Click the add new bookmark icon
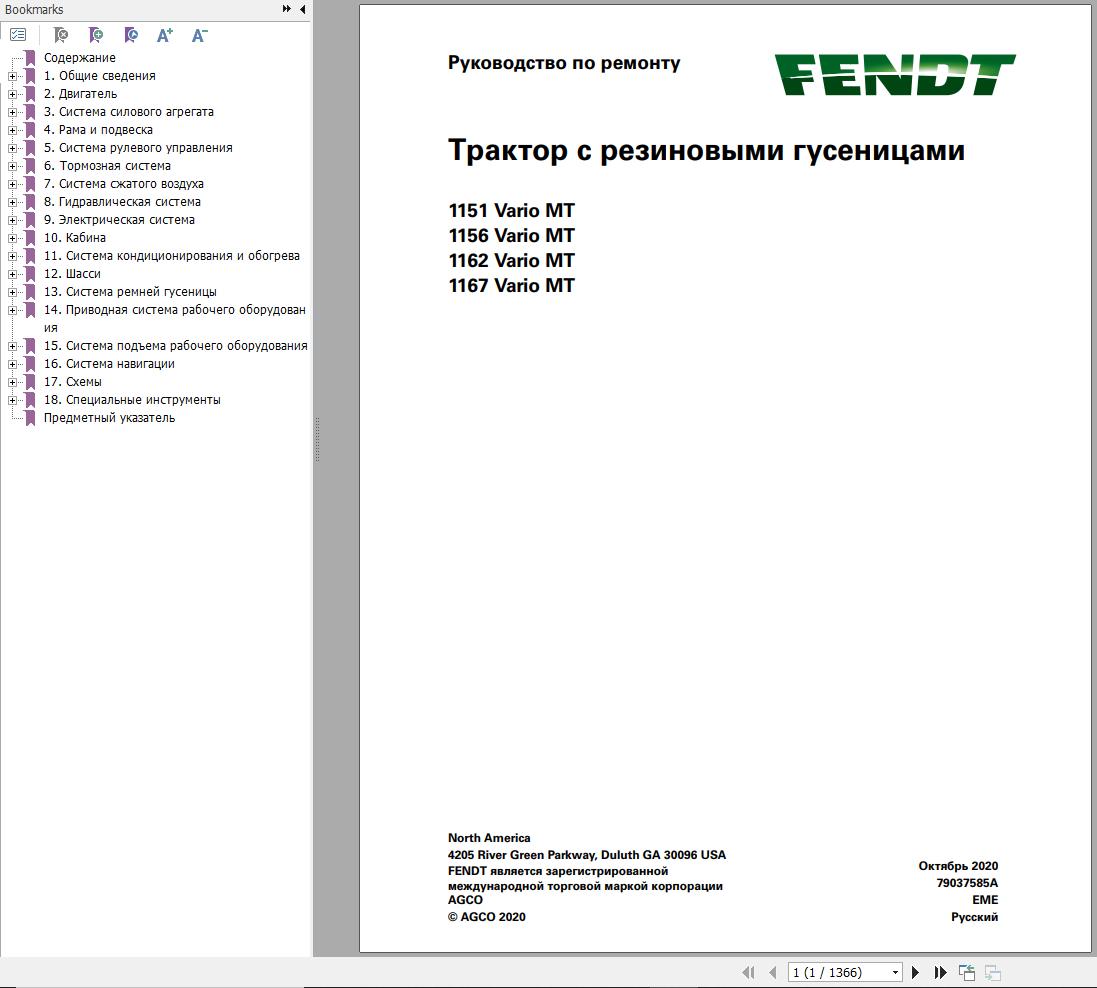 (x=96, y=34)
